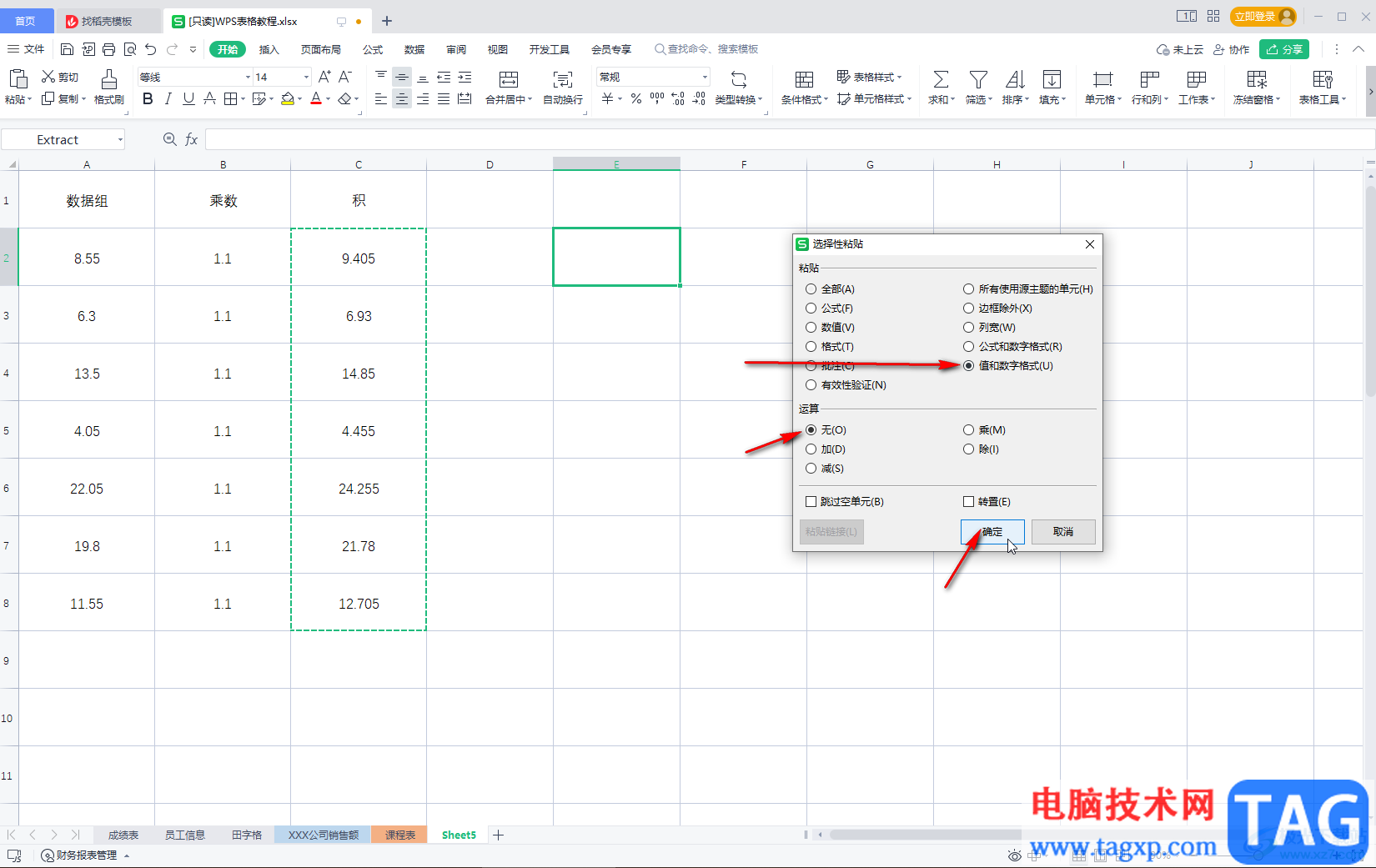Open the 页面布局 ribbon tab
The width and height of the screenshot is (1376, 868).
321,49
